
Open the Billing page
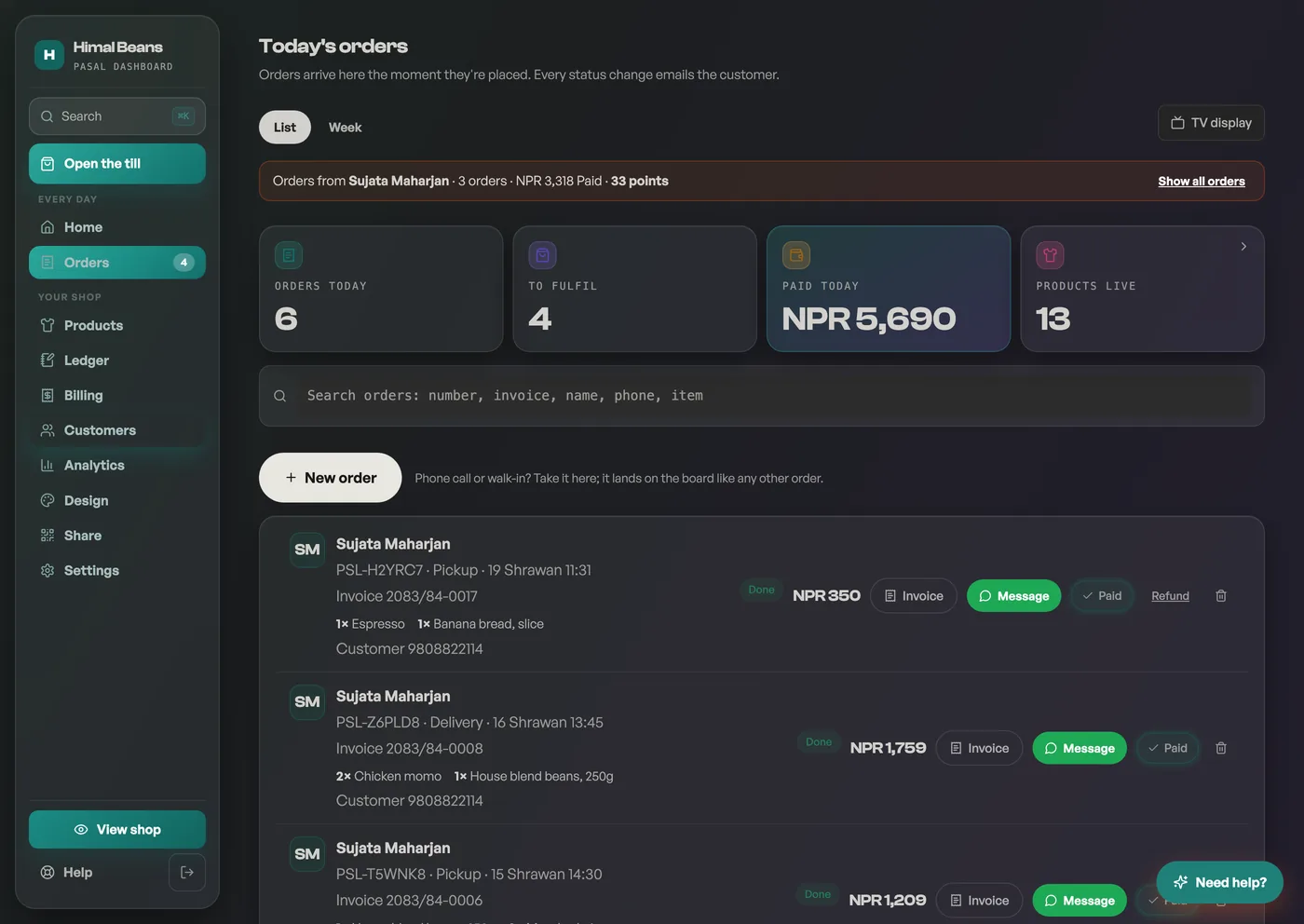point(117,395)
